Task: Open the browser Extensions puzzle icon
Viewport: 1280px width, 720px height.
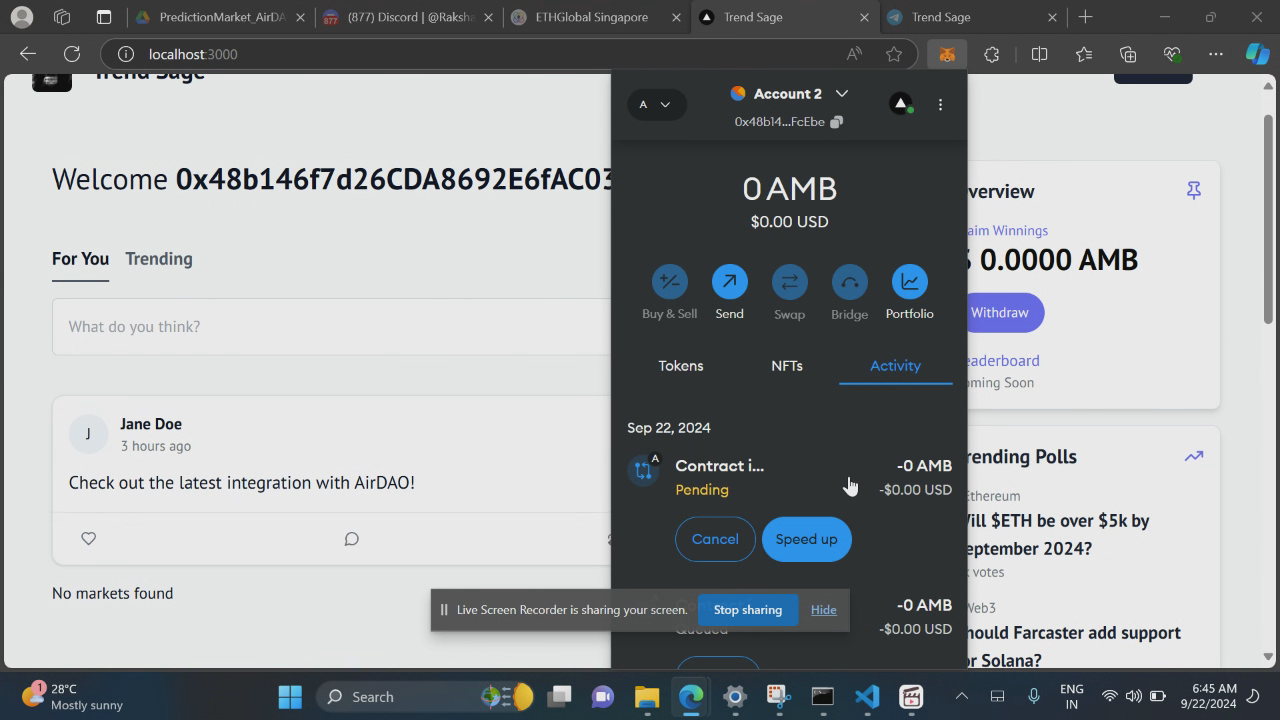Action: pos(991,54)
